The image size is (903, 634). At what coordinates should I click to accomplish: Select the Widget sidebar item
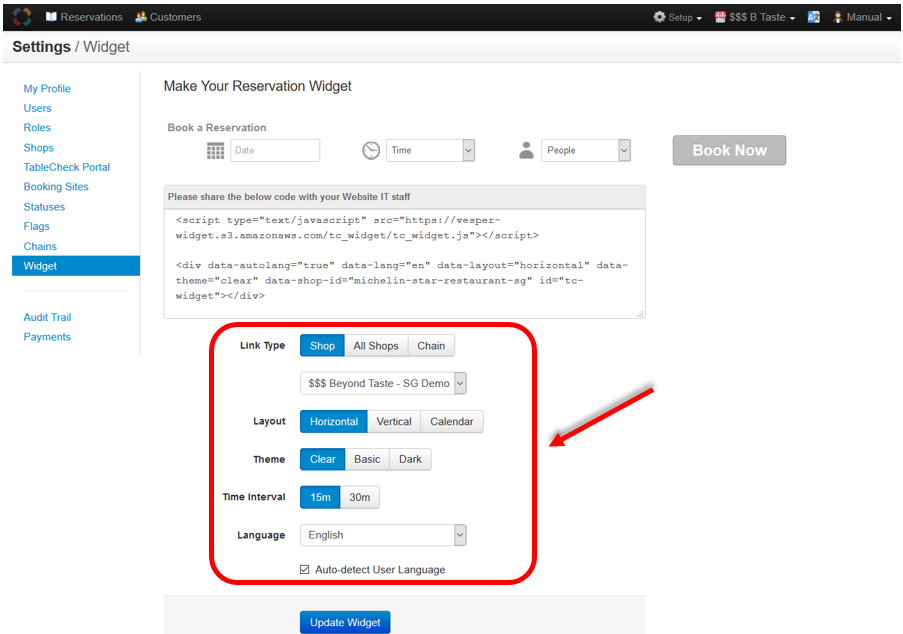tap(76, 266)
